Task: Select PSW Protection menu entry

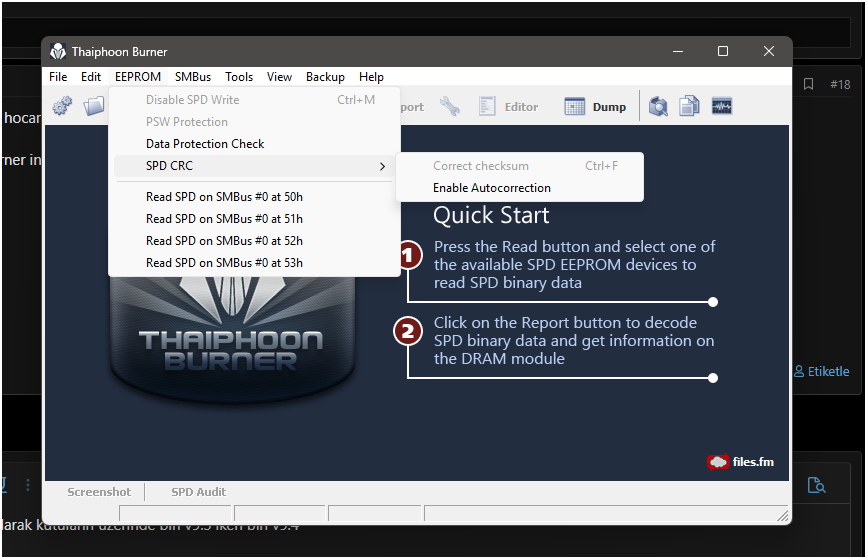Action: 254,122
